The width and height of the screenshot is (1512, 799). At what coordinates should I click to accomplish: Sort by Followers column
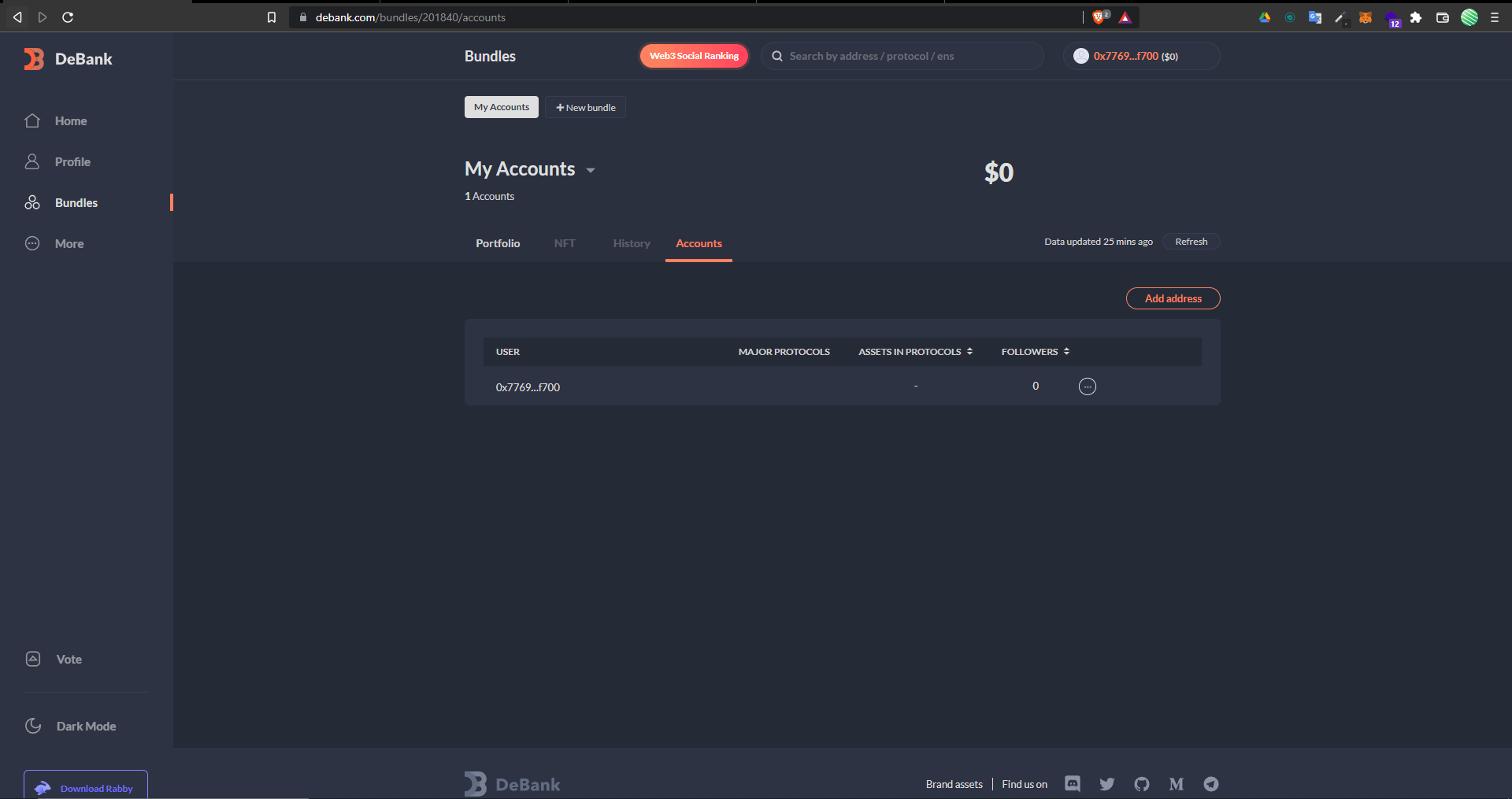[x=1035, y=352]
